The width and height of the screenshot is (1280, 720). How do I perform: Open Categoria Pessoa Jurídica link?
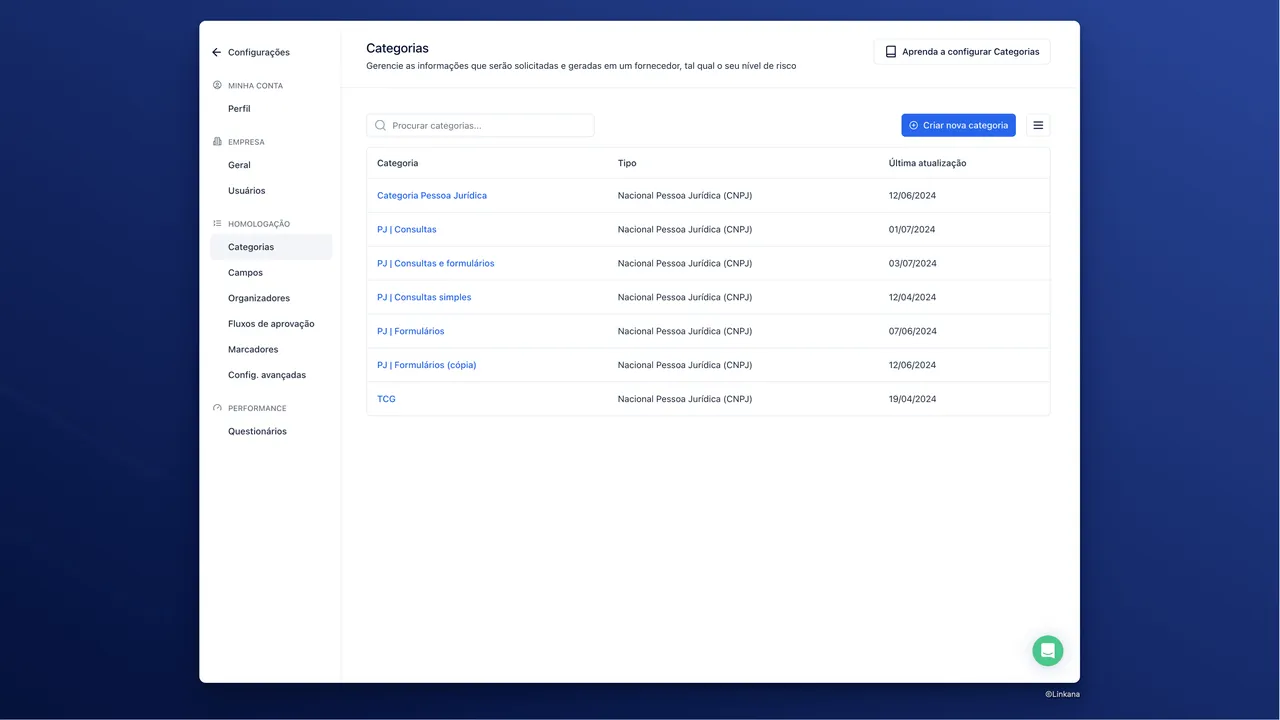click(x=432, y=196)
